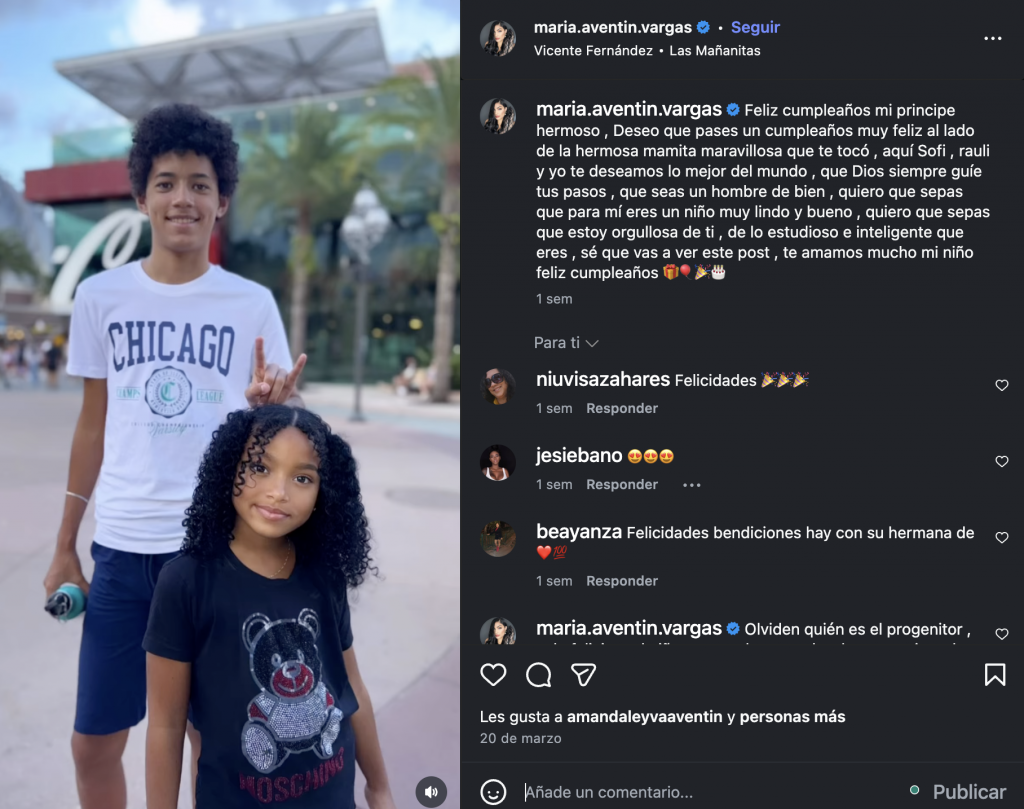Like the post with heart icon

pyautogui.click(x=493, y=674)
